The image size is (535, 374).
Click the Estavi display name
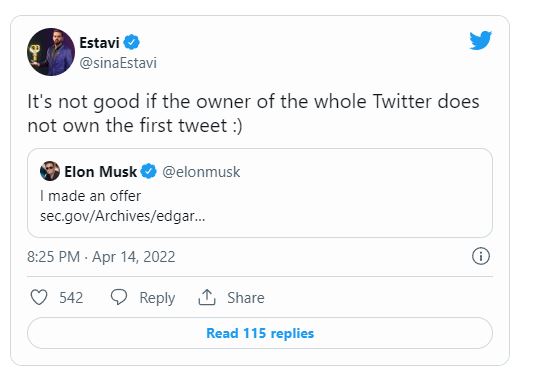coord(99,43)
